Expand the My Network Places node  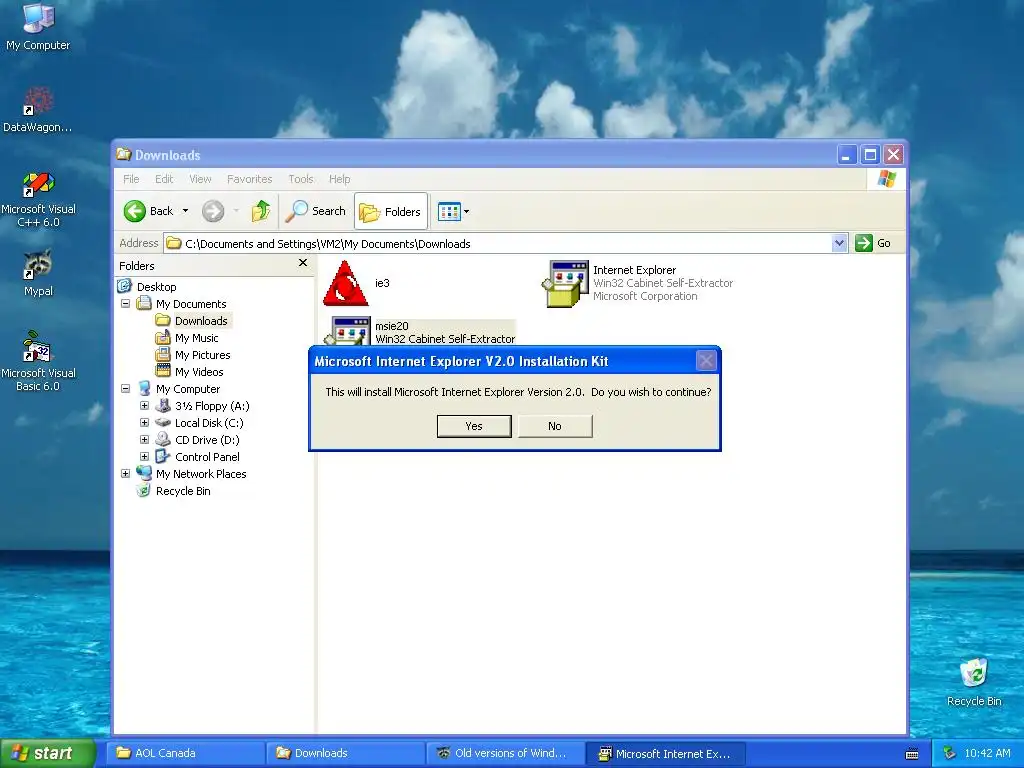coord(125,473)
